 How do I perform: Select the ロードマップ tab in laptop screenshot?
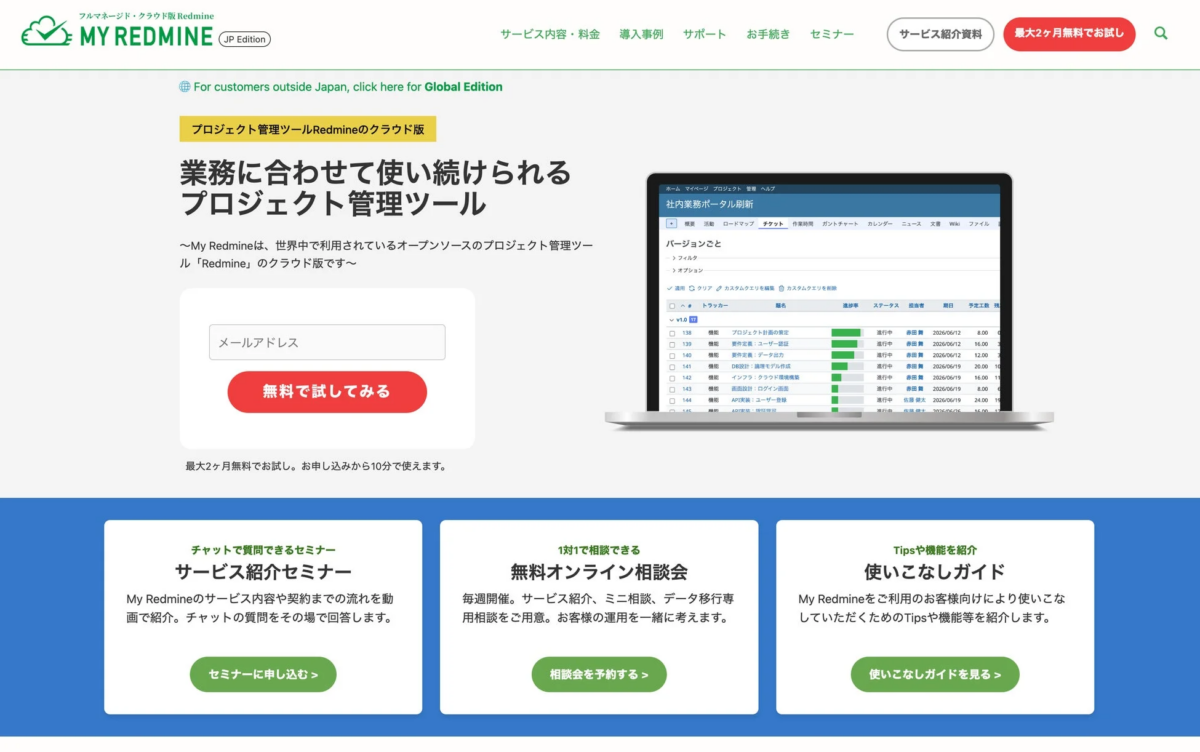tap(738, 224)
